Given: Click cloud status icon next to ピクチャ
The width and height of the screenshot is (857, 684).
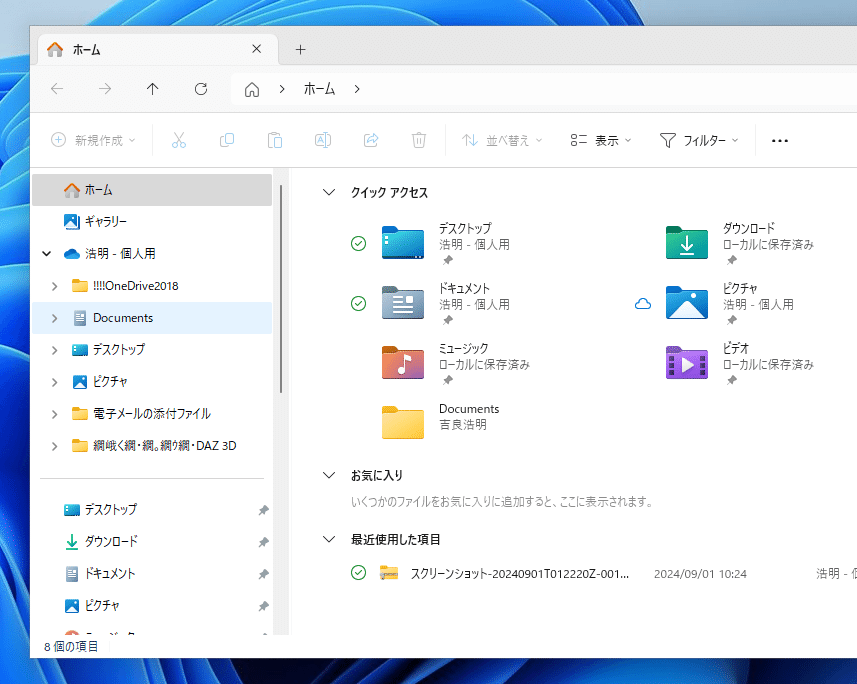Looking at the screenshot, I should pyautogui.click(x=643, y=304).
